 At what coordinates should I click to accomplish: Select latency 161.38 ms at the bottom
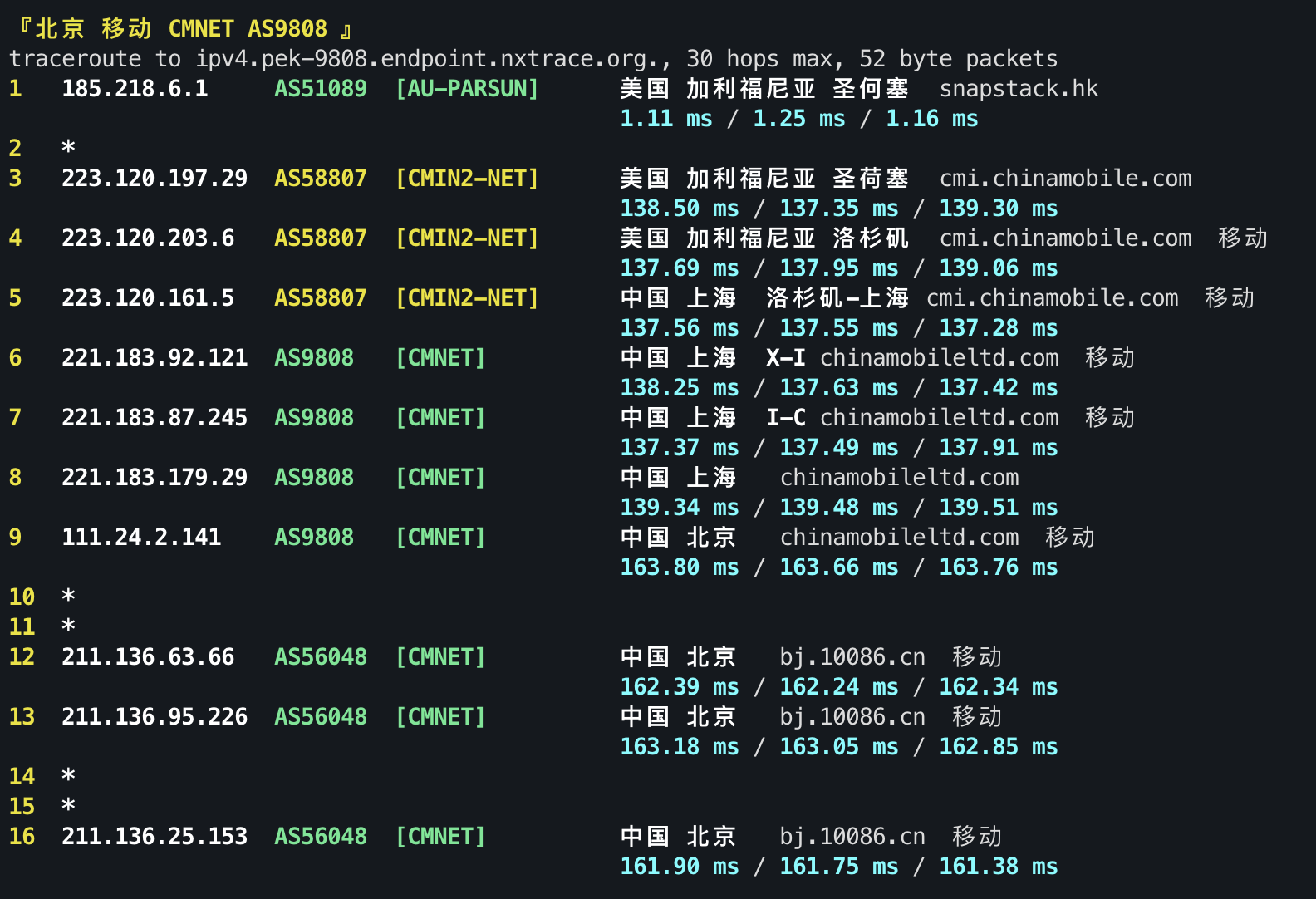tap(999, 867)
